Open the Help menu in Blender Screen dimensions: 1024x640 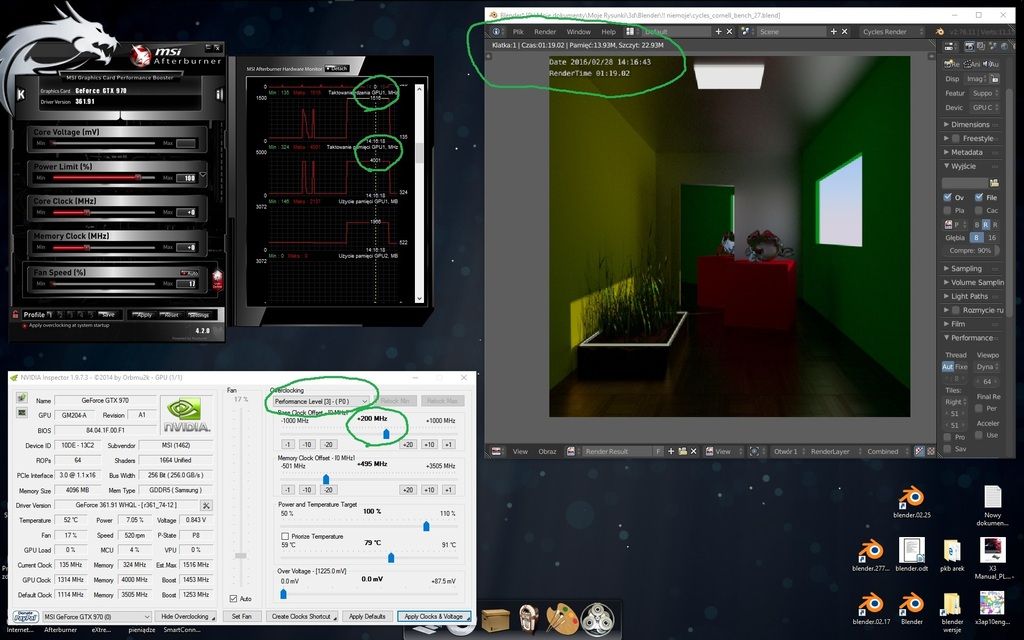click(x=608, y=31)
